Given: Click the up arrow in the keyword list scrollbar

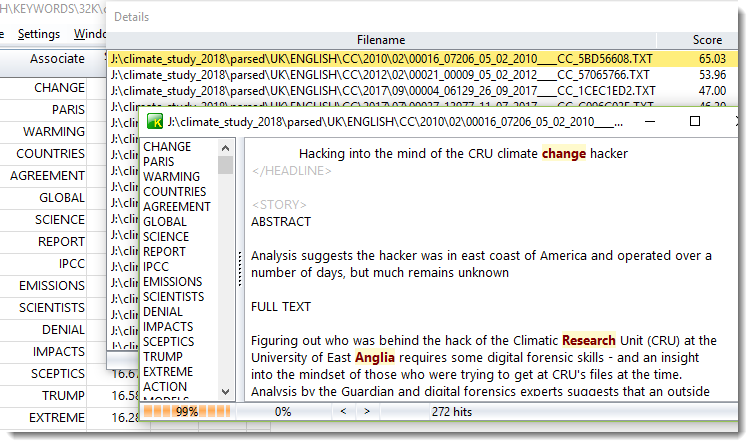Looking at the screenshot, I should 225,148.
